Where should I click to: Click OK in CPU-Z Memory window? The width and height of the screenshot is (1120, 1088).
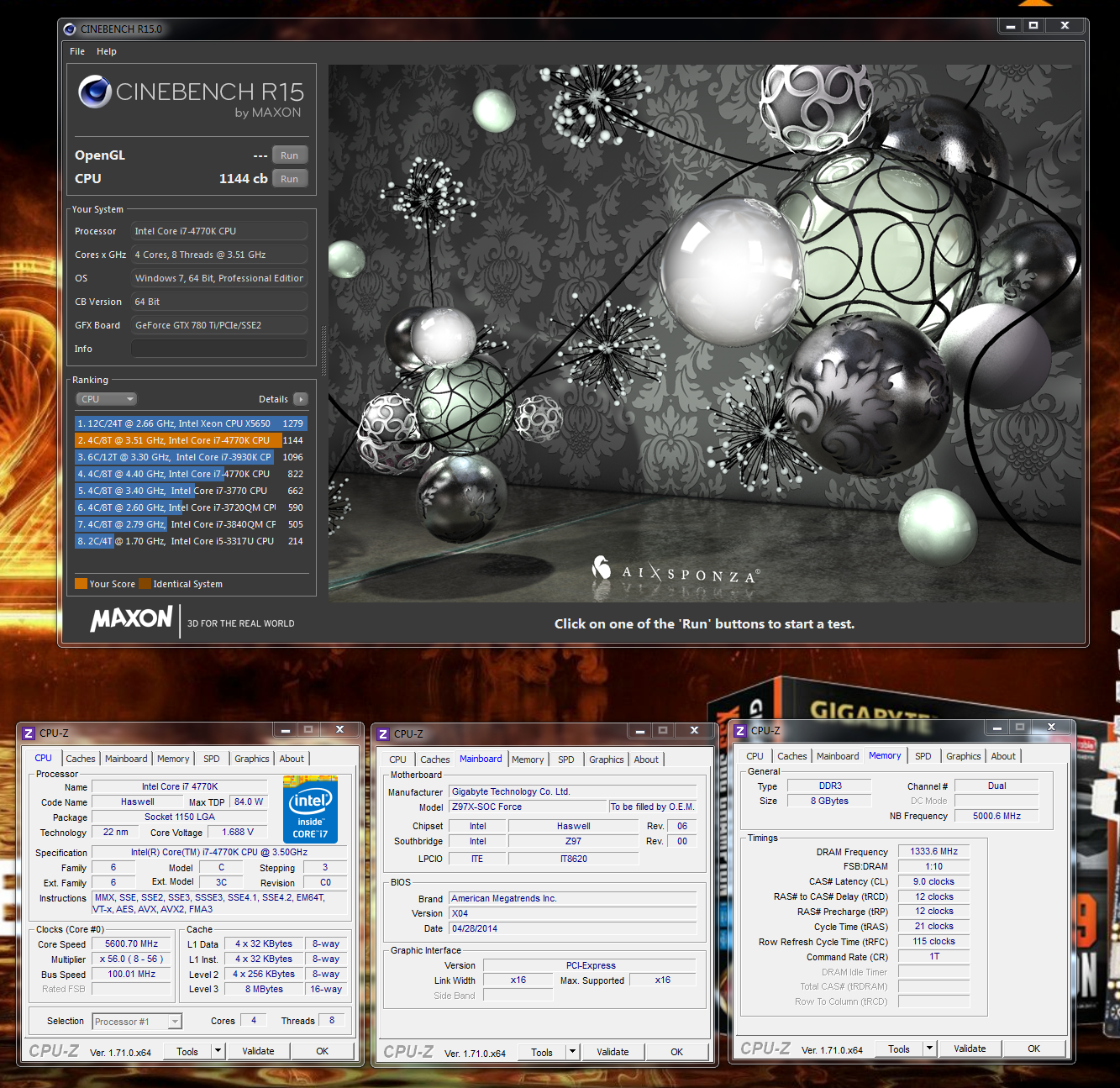(1034, 1049)
